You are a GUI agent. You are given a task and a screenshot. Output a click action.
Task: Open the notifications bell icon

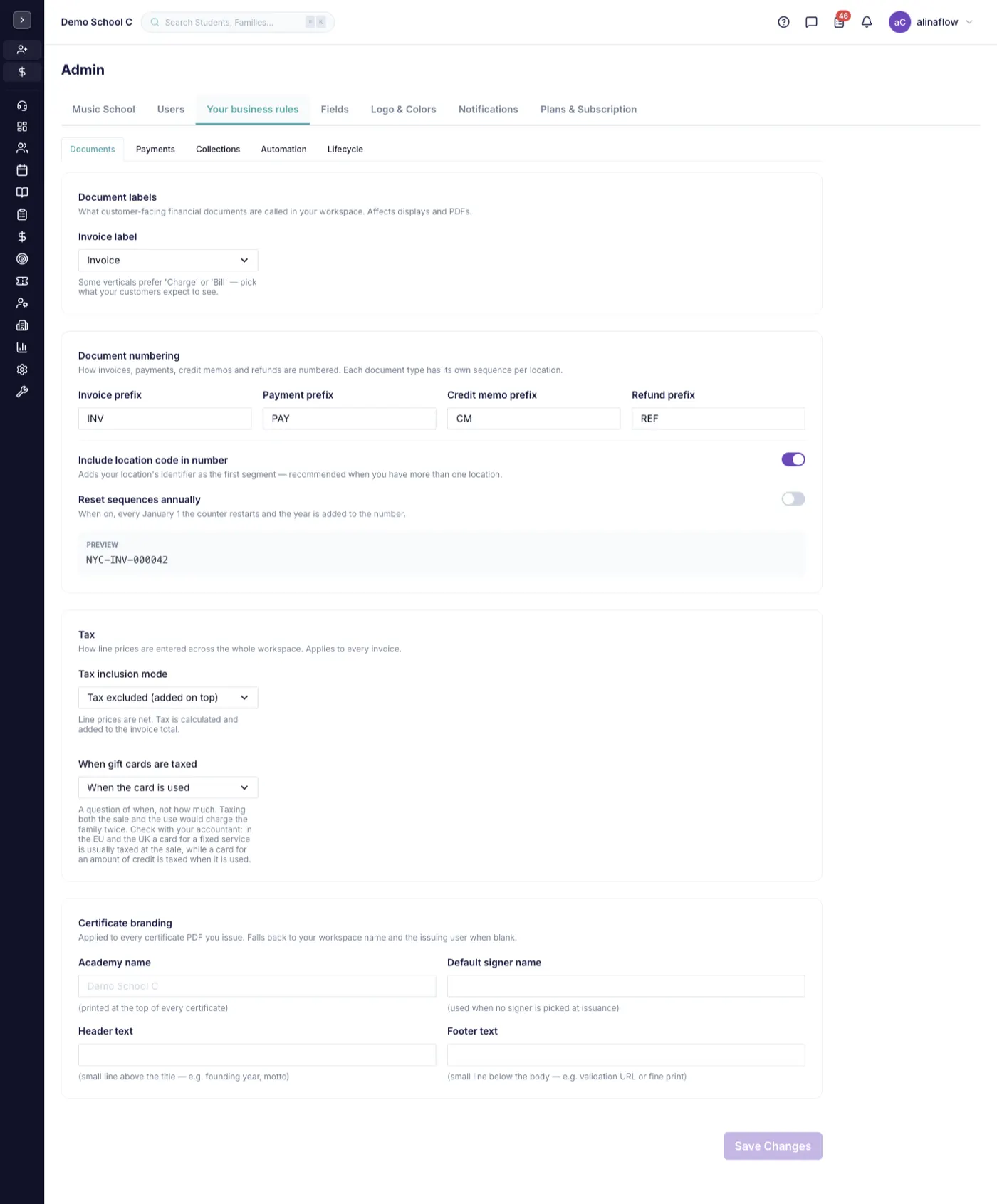coord(867,22)
